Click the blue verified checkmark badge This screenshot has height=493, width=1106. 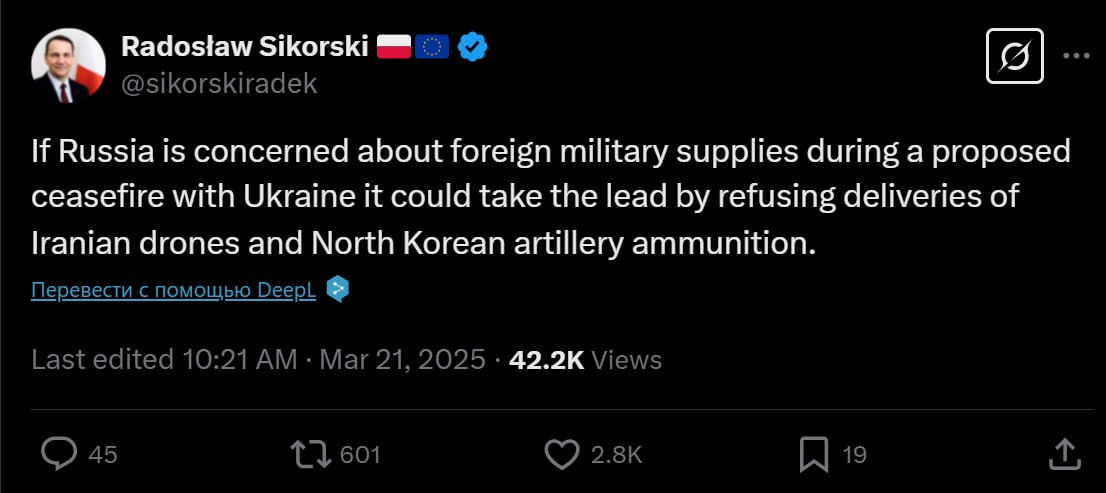pos(473,46)
